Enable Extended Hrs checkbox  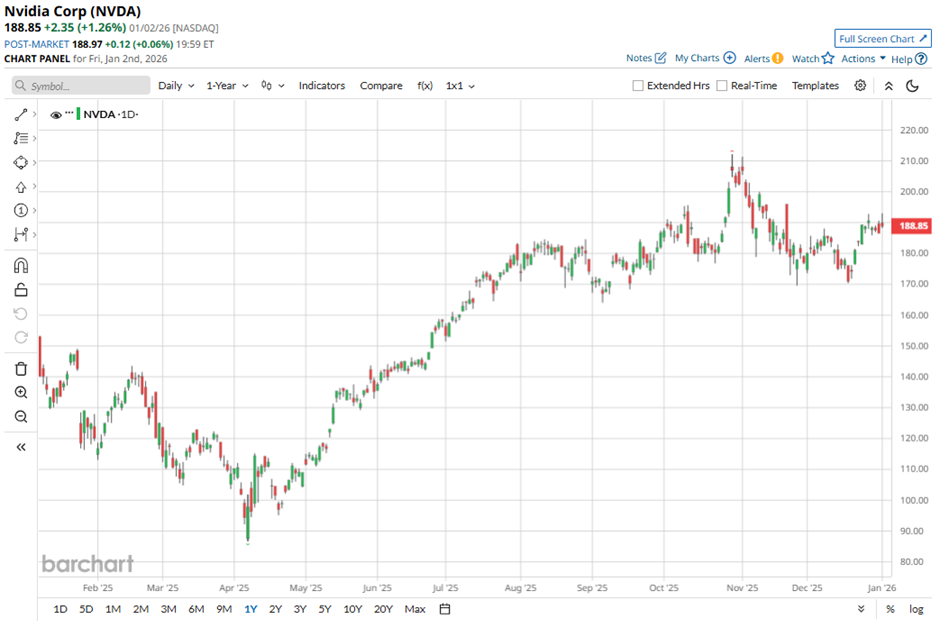(x=638, y=86)
